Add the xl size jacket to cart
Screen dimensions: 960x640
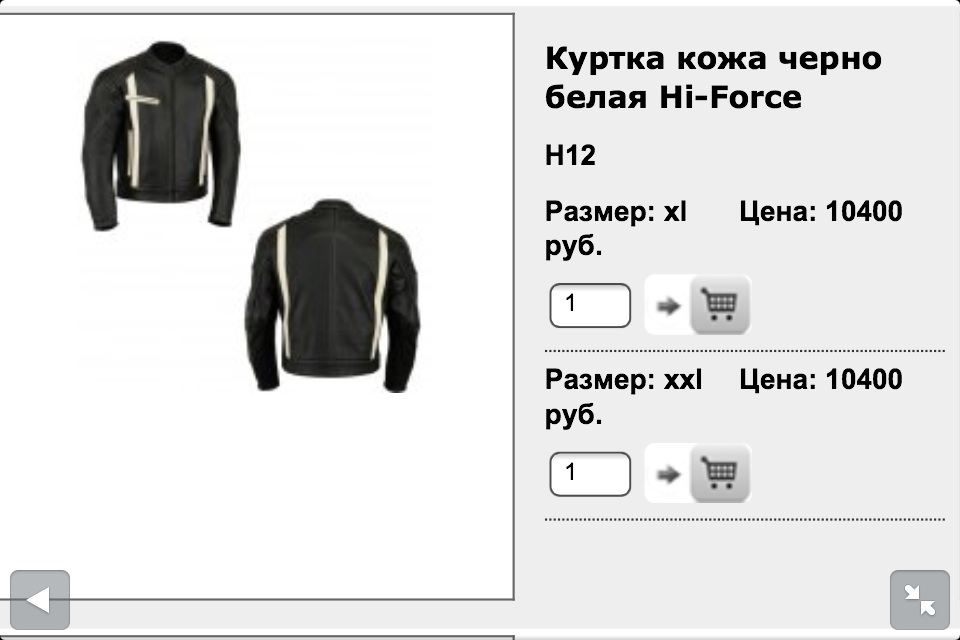[x=720, y=305]
